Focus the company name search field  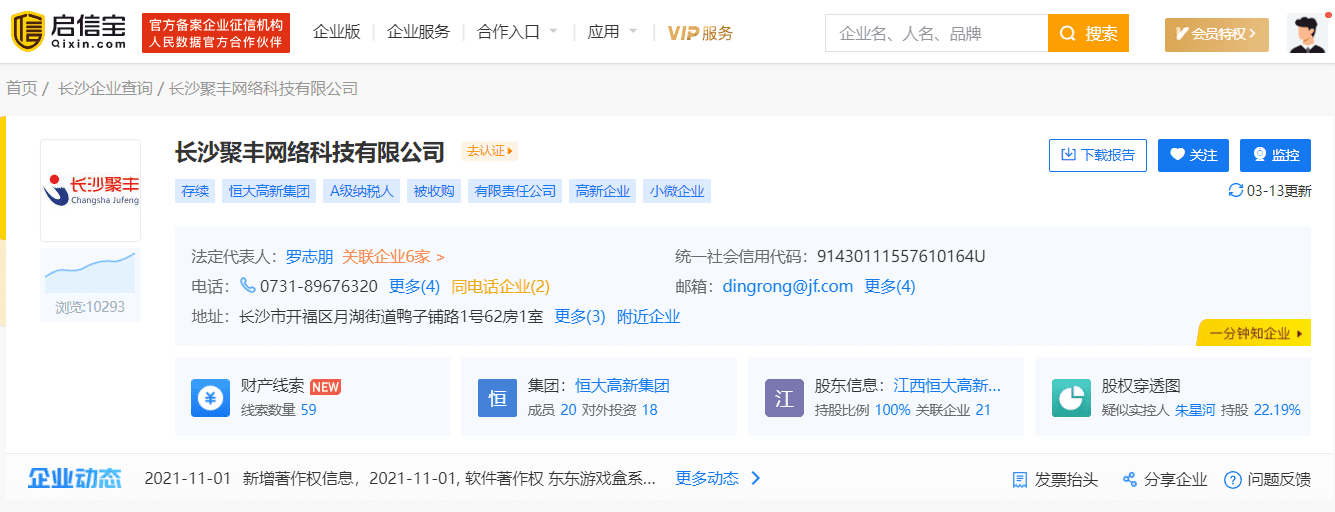936,33
